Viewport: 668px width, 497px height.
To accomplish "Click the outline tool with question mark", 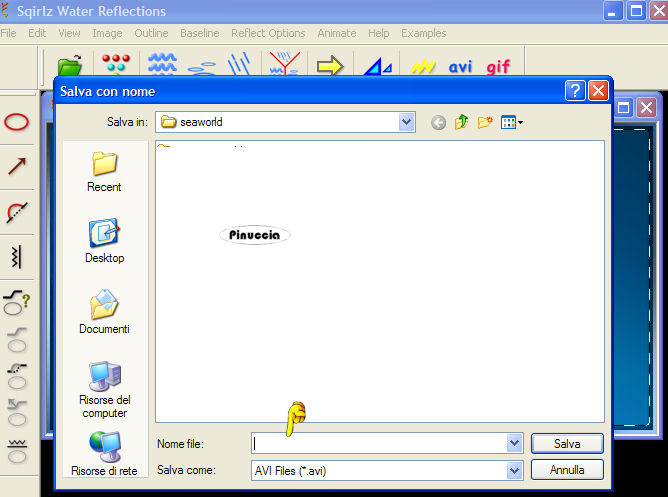I will click(x=17, y=302).
